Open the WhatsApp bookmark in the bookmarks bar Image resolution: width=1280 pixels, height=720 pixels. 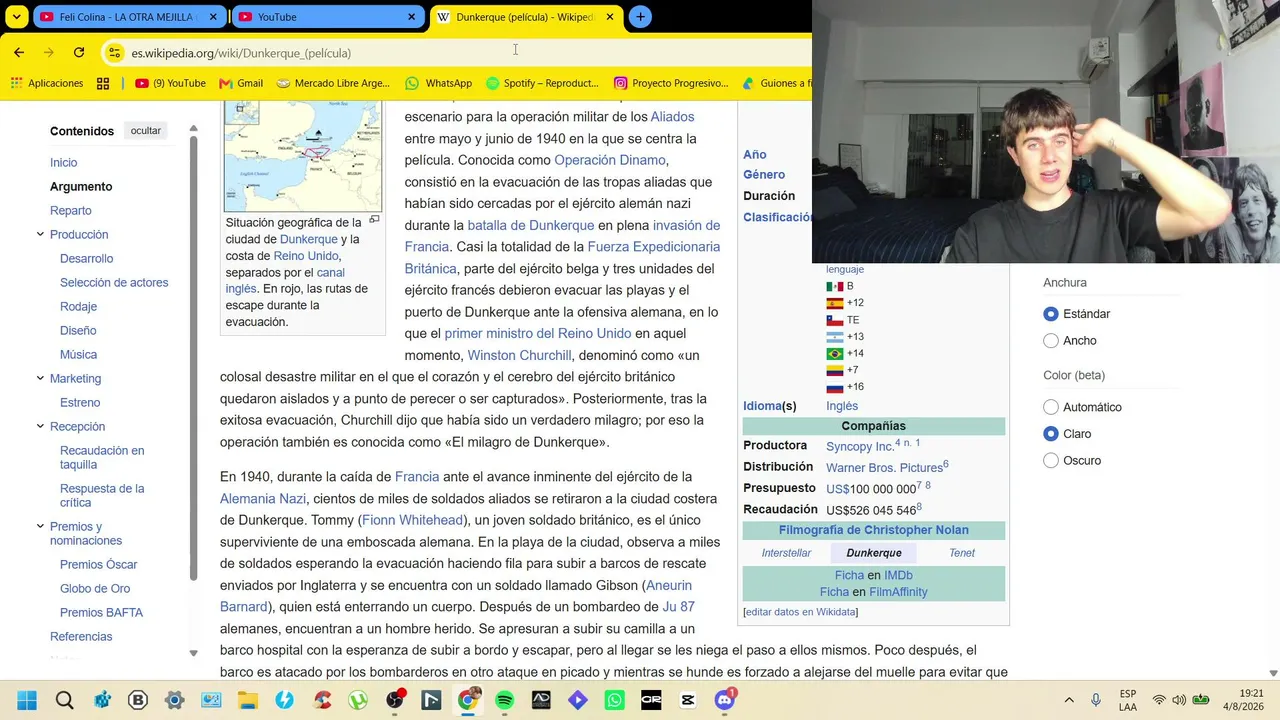coord(438,83)
